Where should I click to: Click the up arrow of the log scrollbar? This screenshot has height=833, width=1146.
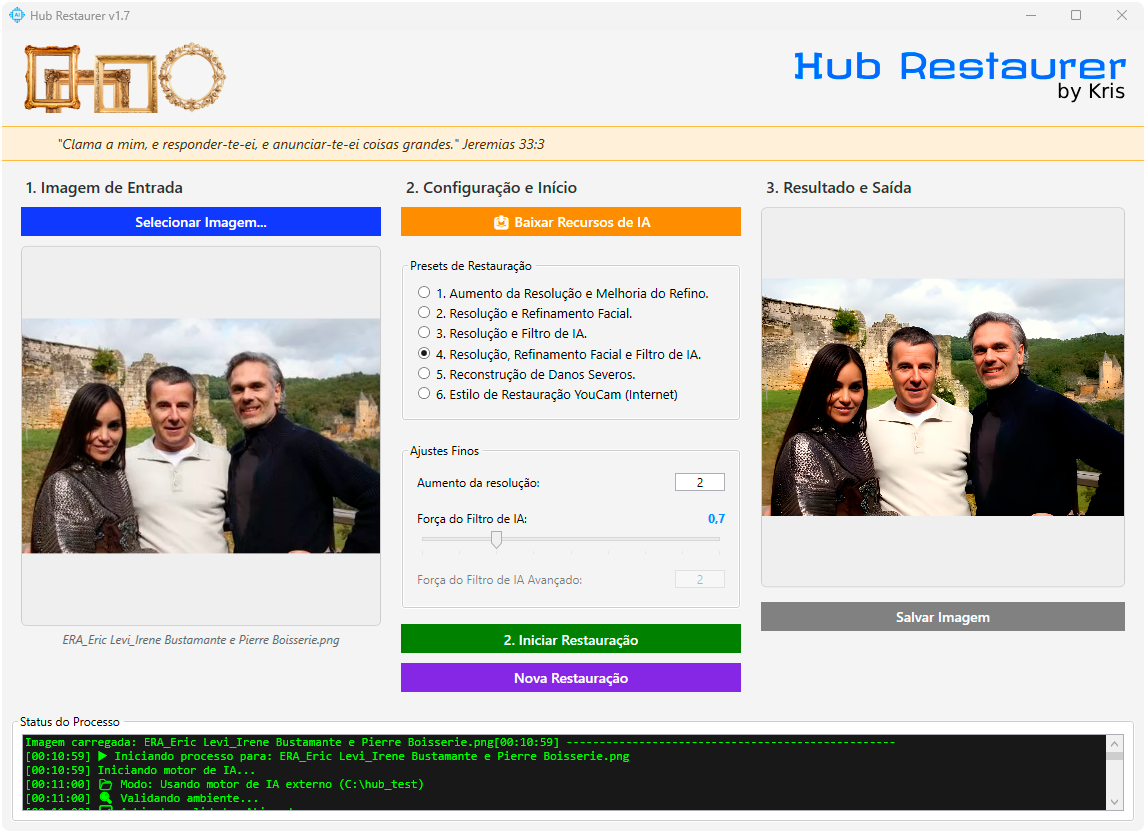pos(1113,743)
